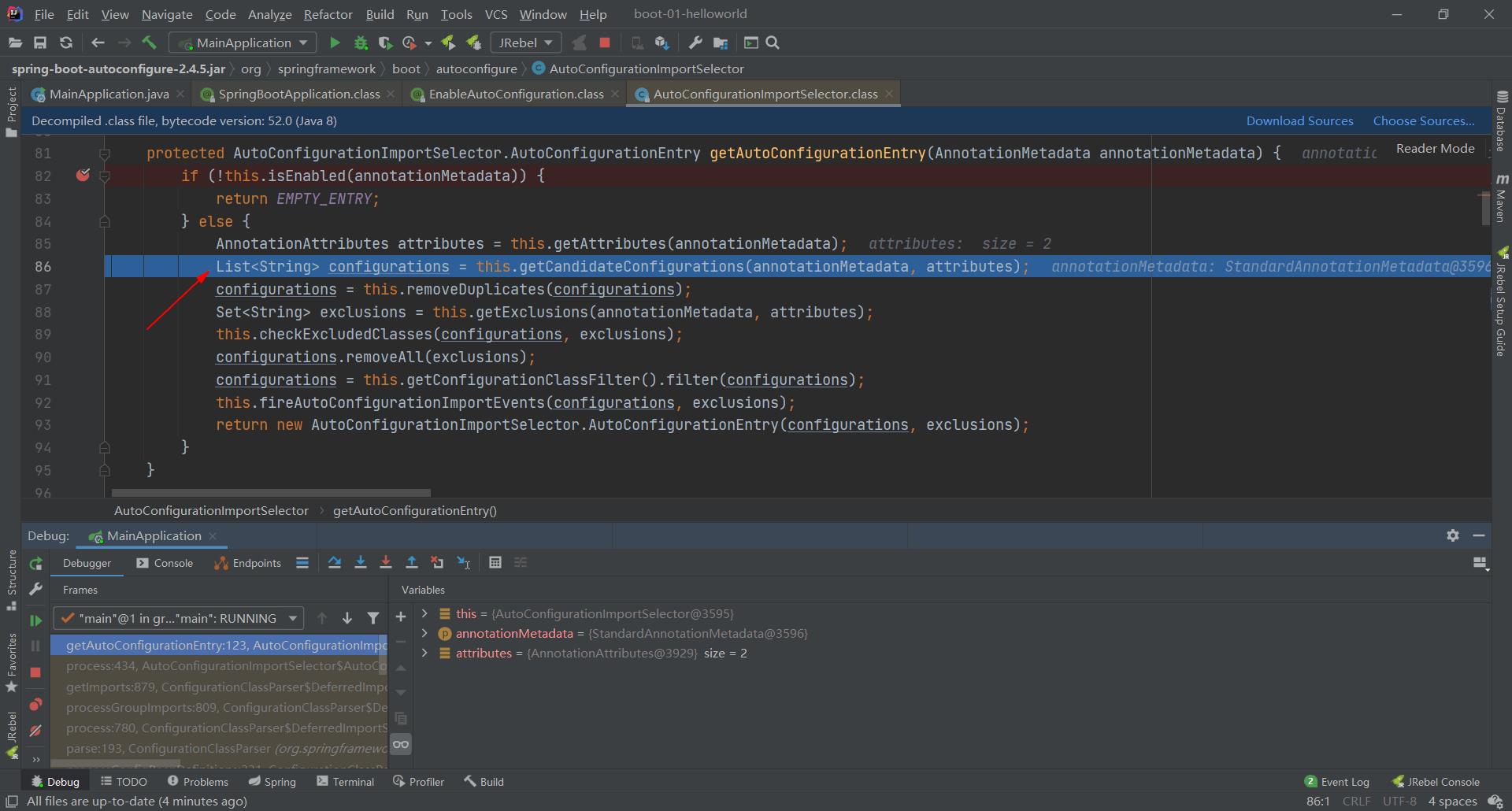Open Problems tool window button
The width and height of the screenshot is (1512, 811).
pyautogui.click(x=198, y=781)
